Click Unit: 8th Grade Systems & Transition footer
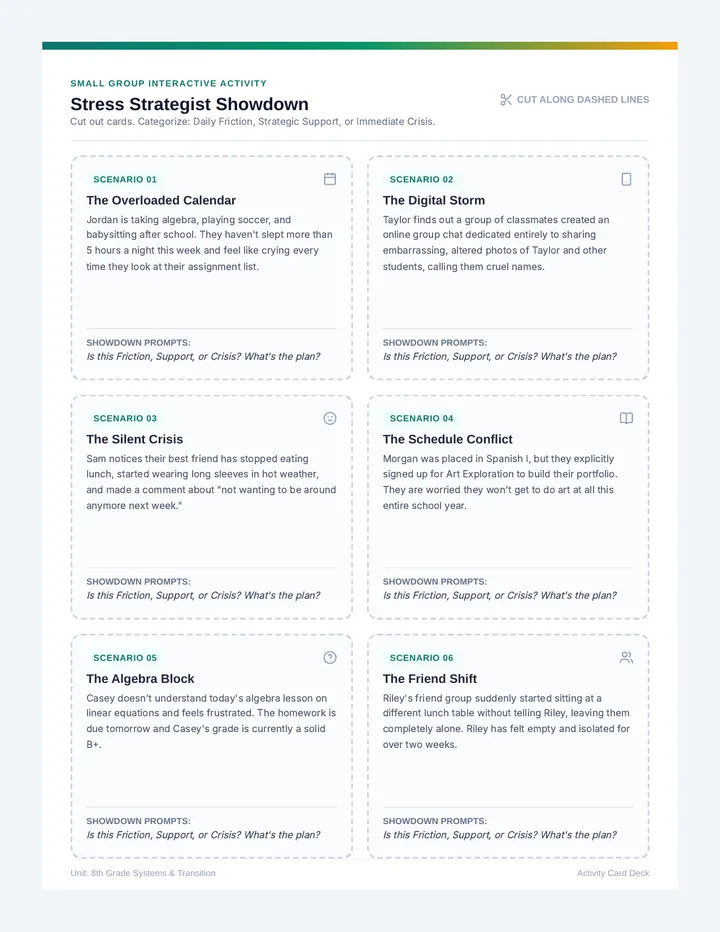Screen dimensions: 720x932 [x=143, y=873]
